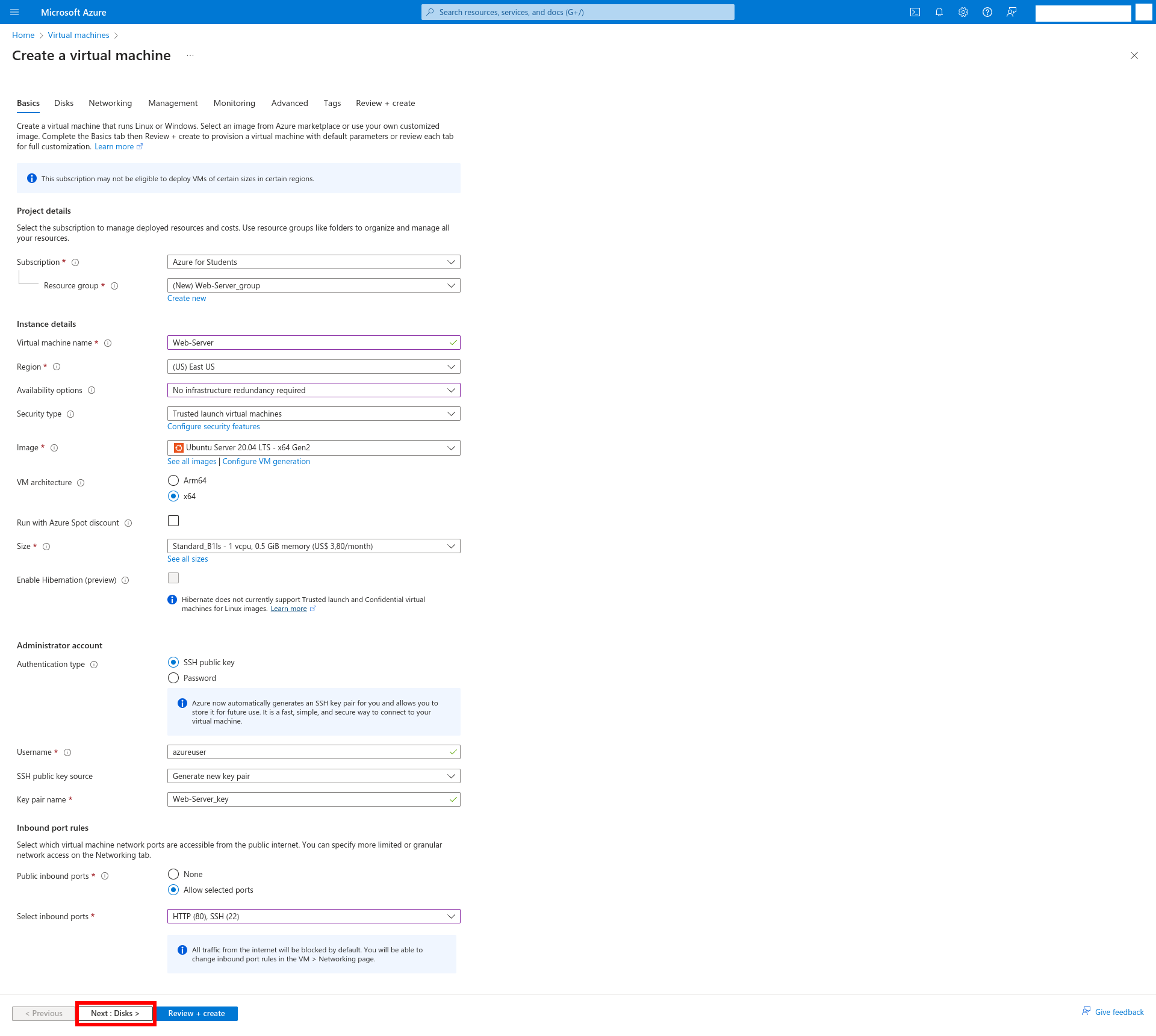Screen dimensions: 1156x1036
Task: Click into the Username text field
Action: (307, 752)
